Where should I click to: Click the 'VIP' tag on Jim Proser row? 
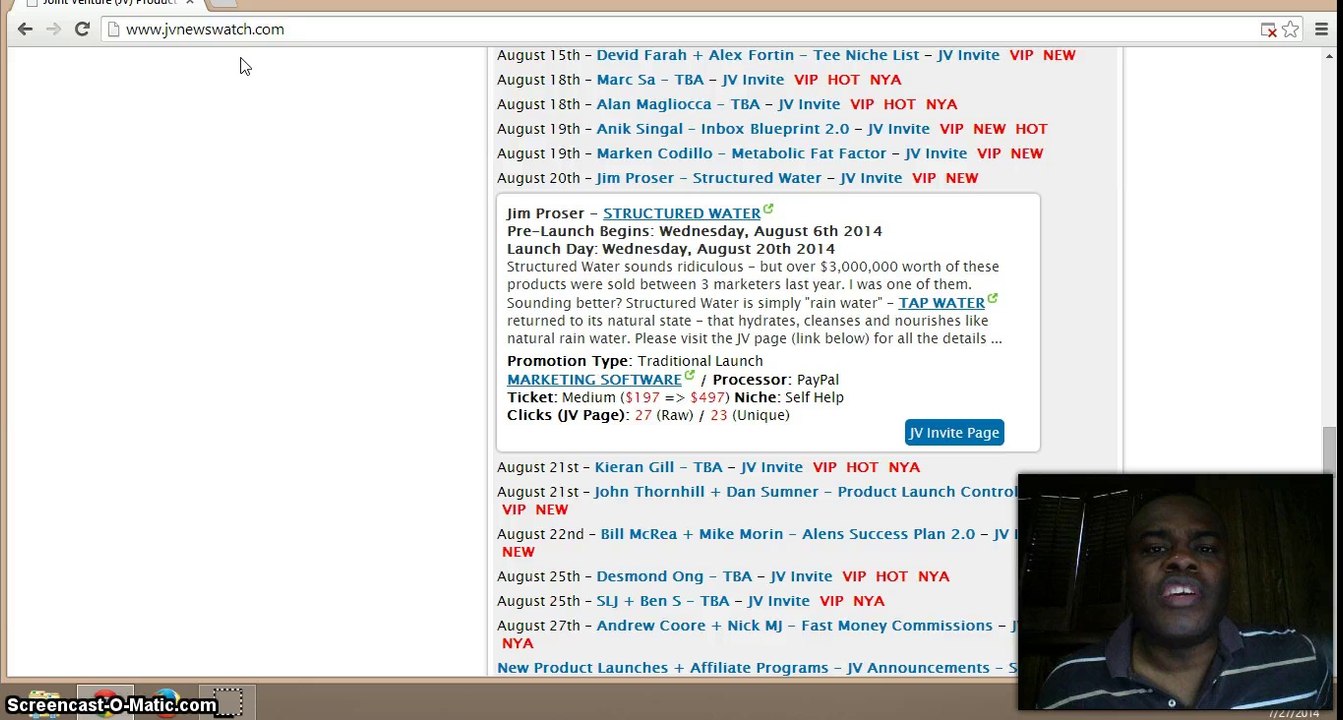(924, 178)
